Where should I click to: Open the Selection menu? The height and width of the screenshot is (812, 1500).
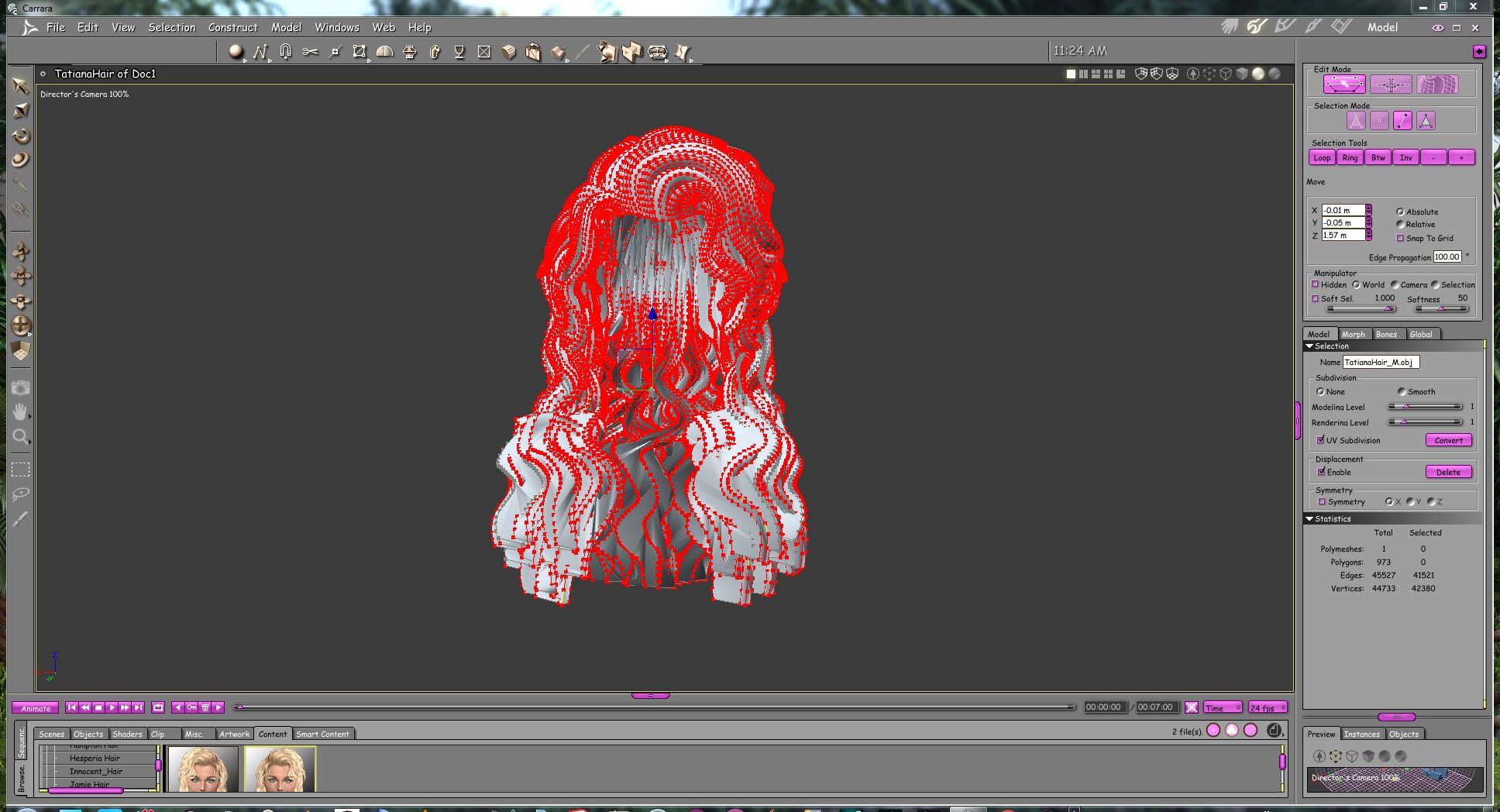[x=172, y=27]
